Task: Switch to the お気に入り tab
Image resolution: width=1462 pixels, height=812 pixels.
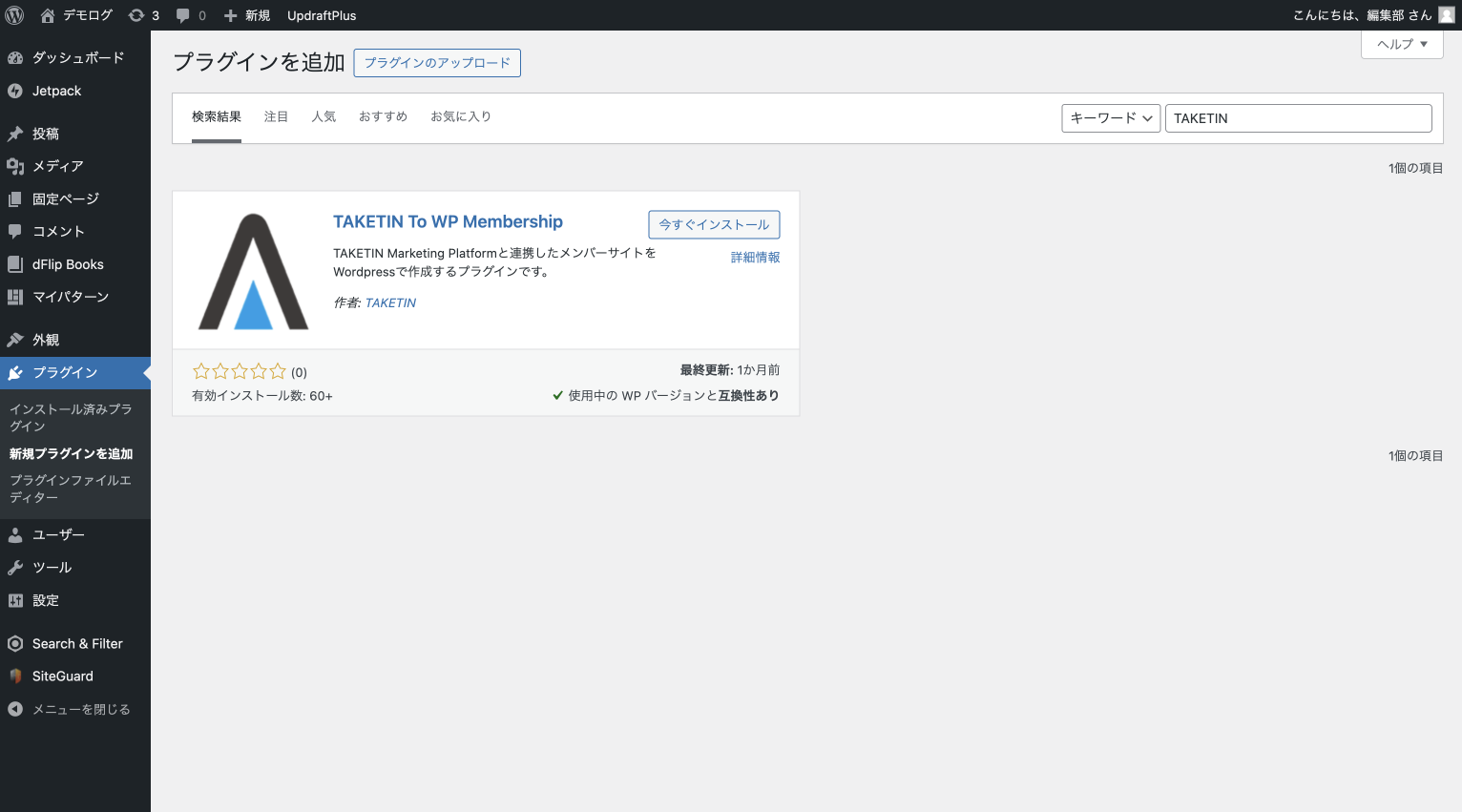Action: (x=461, y=116)
